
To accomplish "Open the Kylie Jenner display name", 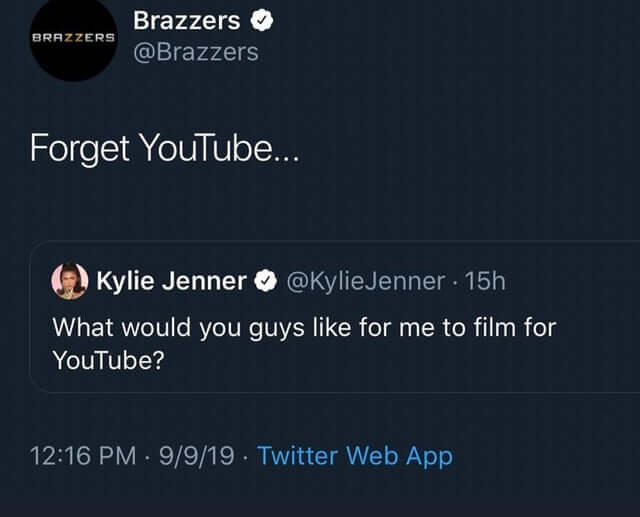I will tap(171, 282).
